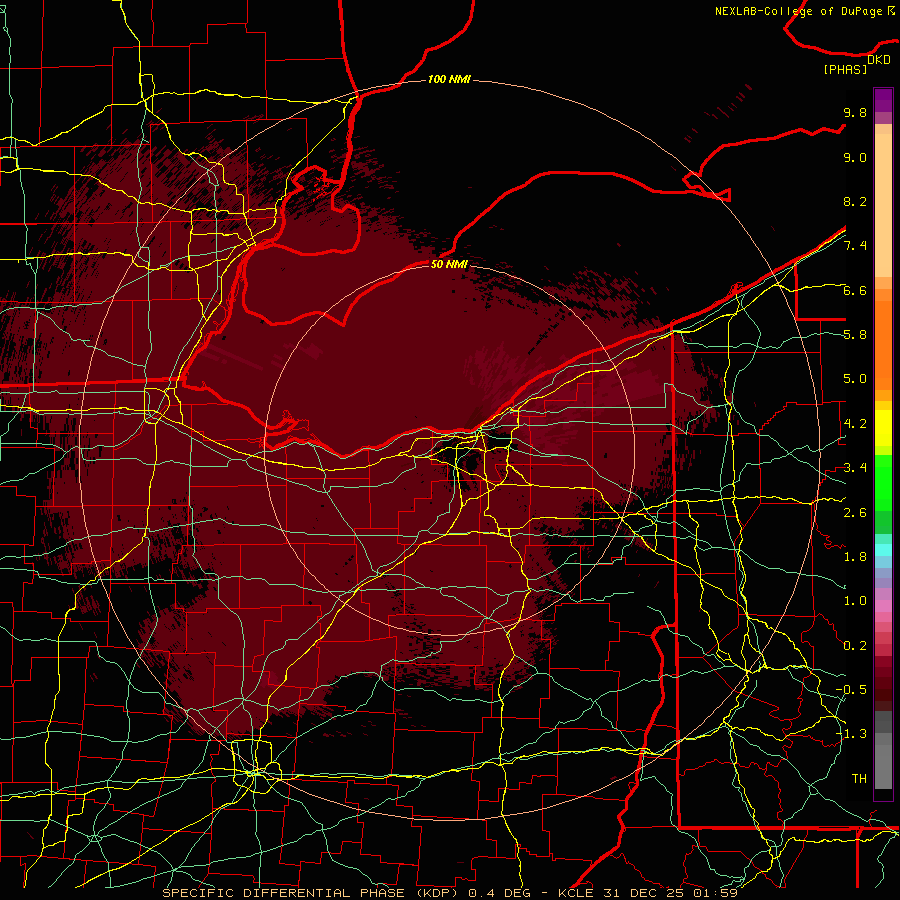Select the 5.0 scale value
Image resolution: width=900 pixels, height=900 pixels.
point(855,379)
